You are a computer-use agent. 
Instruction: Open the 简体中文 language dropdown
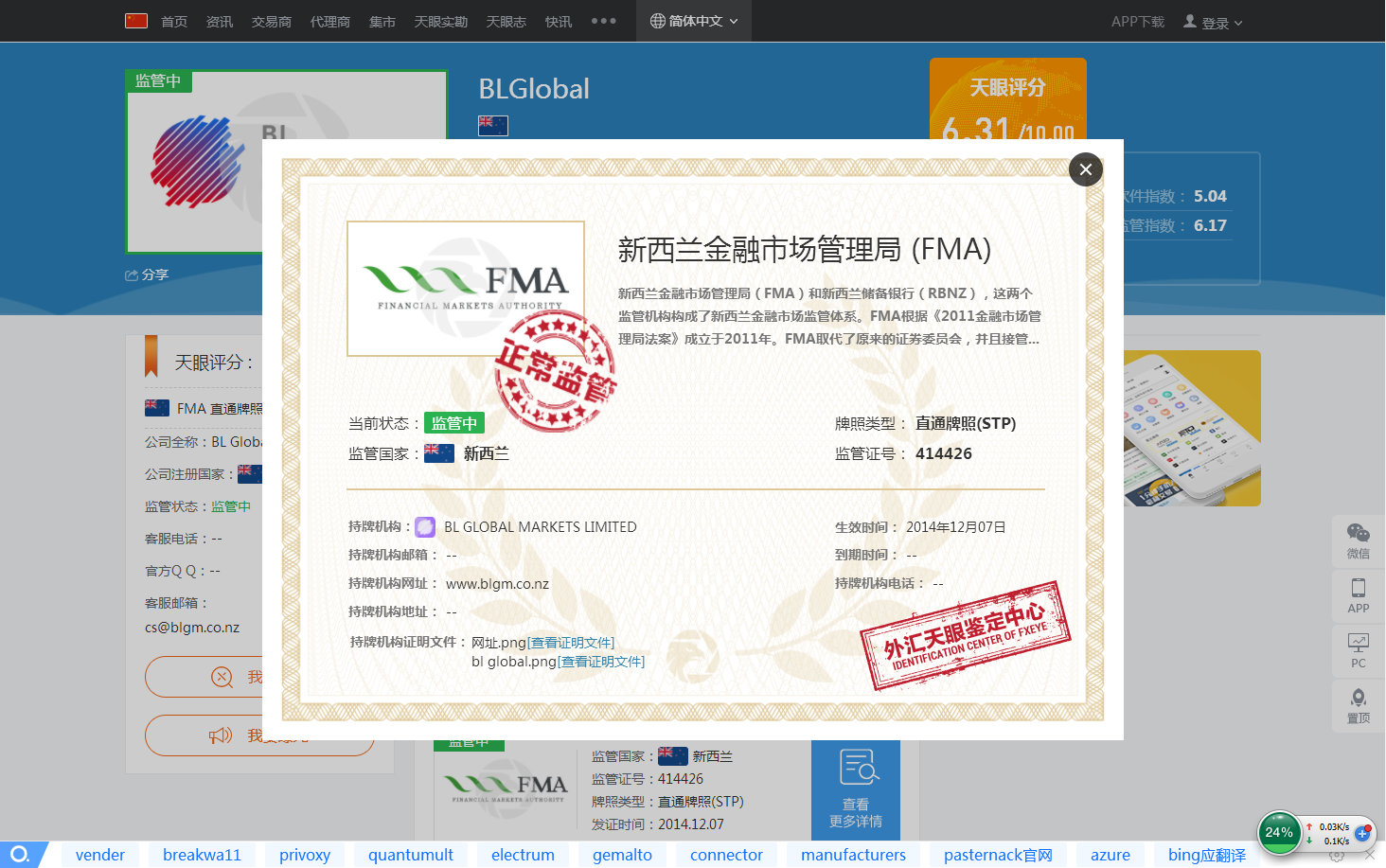(694, 21)
